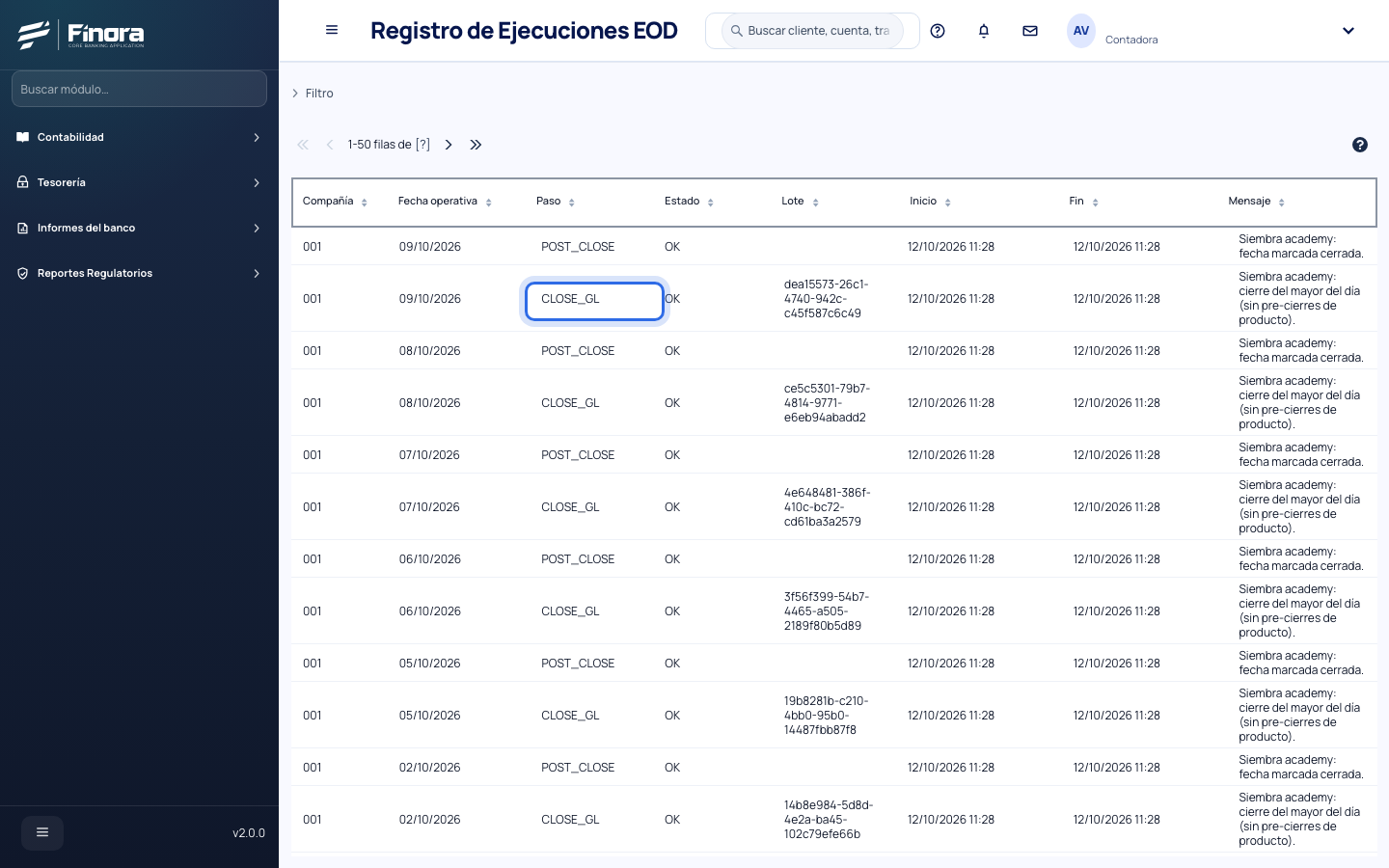The height and width of the screenshot is (868, 1389).
Task: Toggle the hamburger menu beside the page title
Action: [332, 30]
